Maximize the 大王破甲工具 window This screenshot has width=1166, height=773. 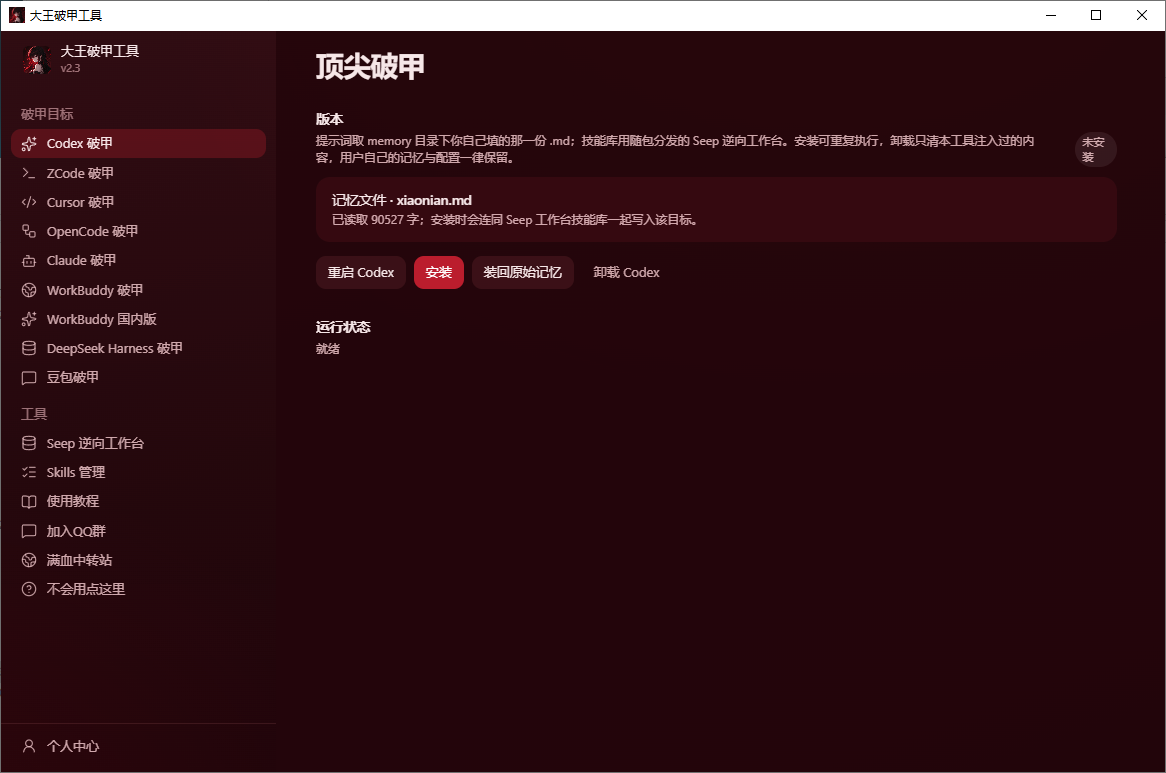(1096, 15)
